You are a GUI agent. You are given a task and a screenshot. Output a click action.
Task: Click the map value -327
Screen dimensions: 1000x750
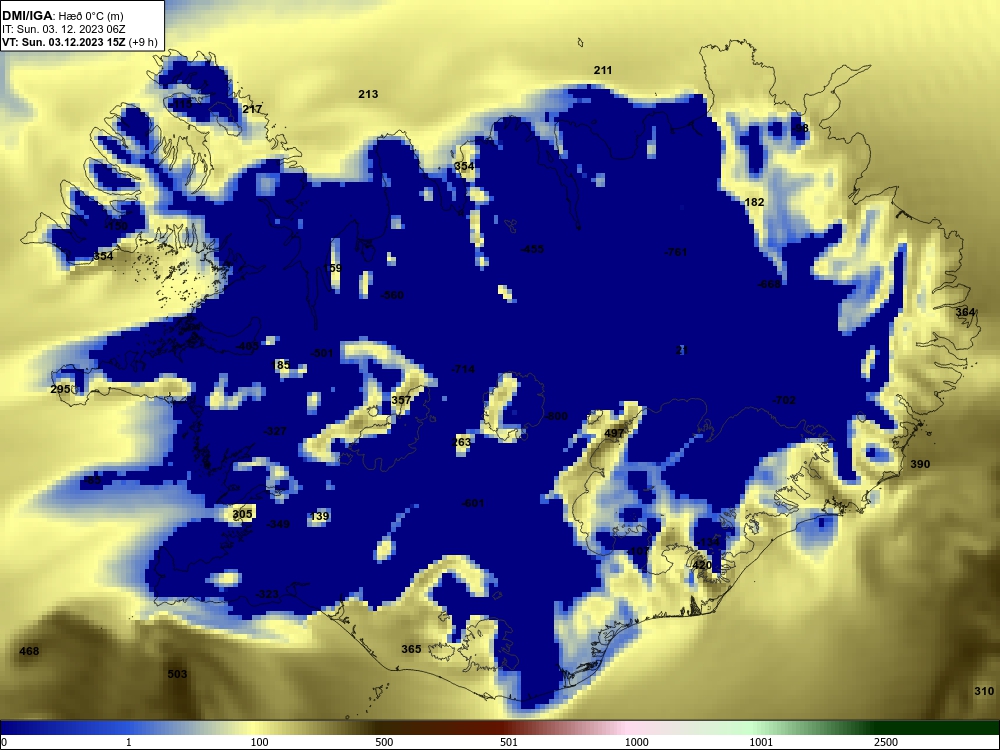[x=275, y=431]
